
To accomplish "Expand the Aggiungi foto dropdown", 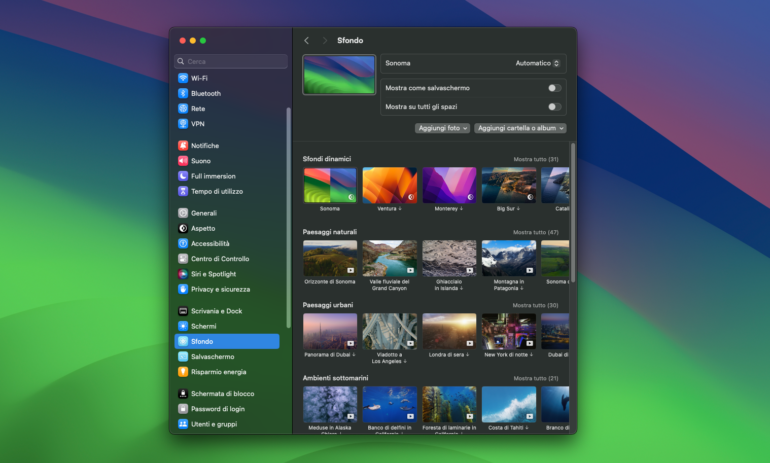I will click(442, 128).
